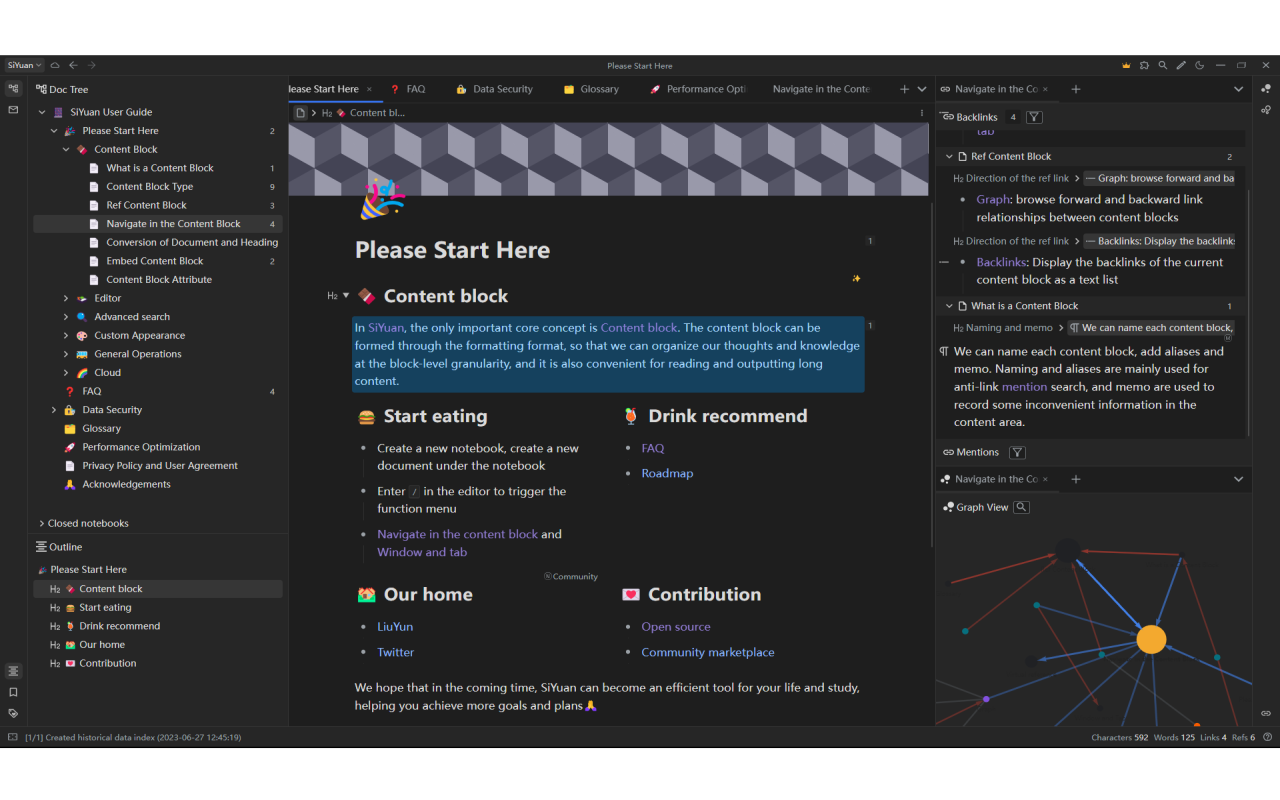Switch to the Data Security tab

tap(502, 89)
